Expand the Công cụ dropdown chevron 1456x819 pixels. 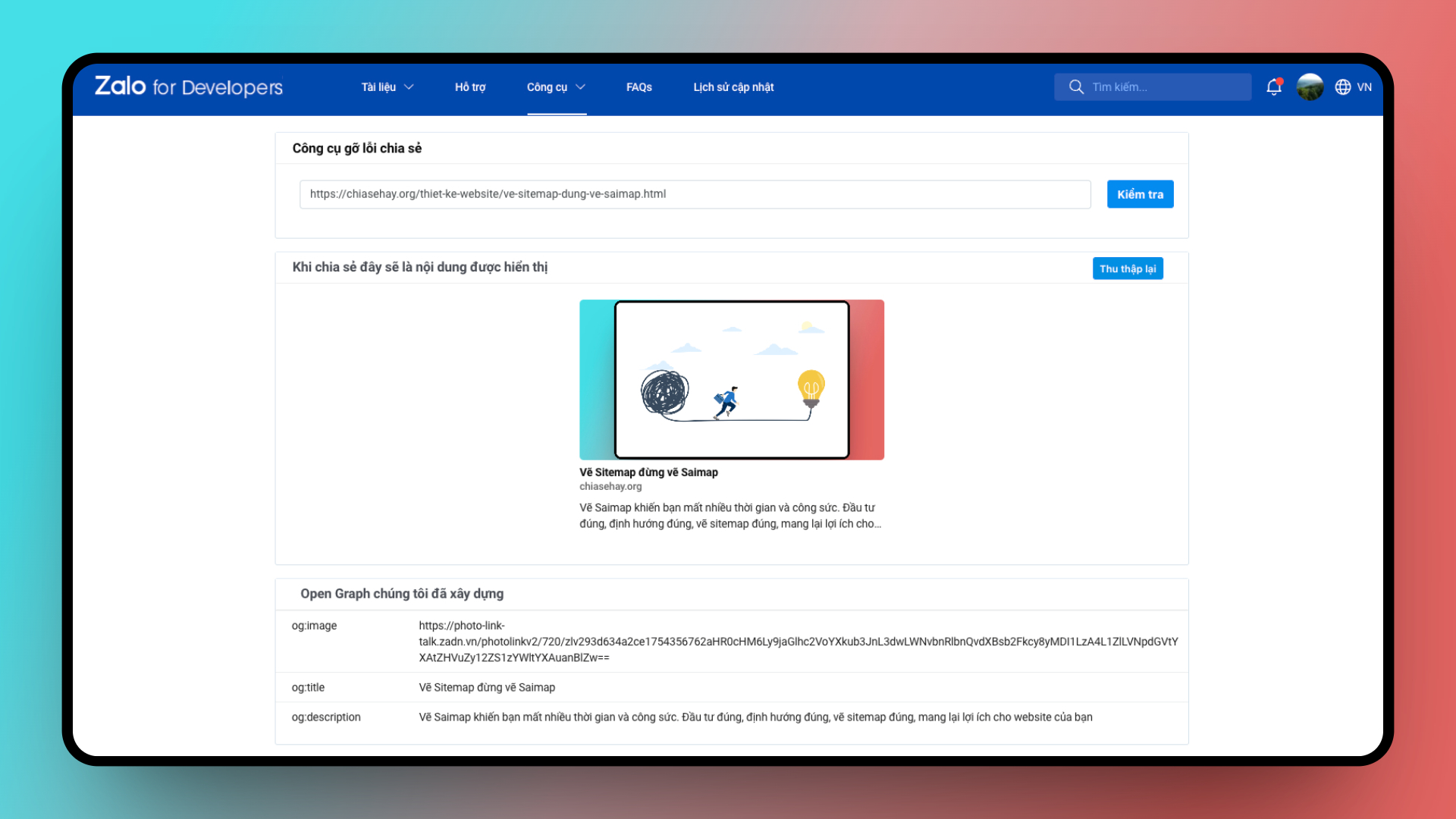coord(581,87)
